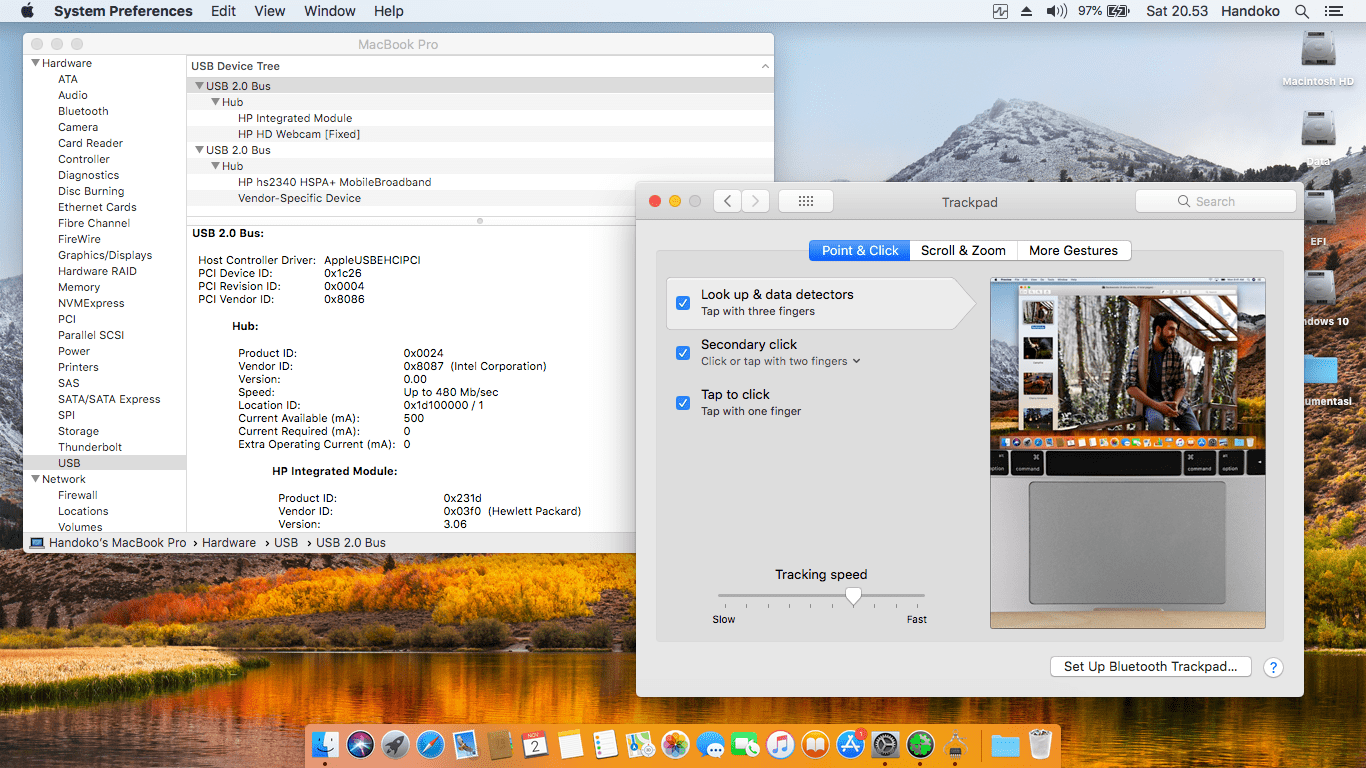Open Messages speech bubble icon in Dock
This screenshot has width=1366, height=768.
[x=711, y=745]
